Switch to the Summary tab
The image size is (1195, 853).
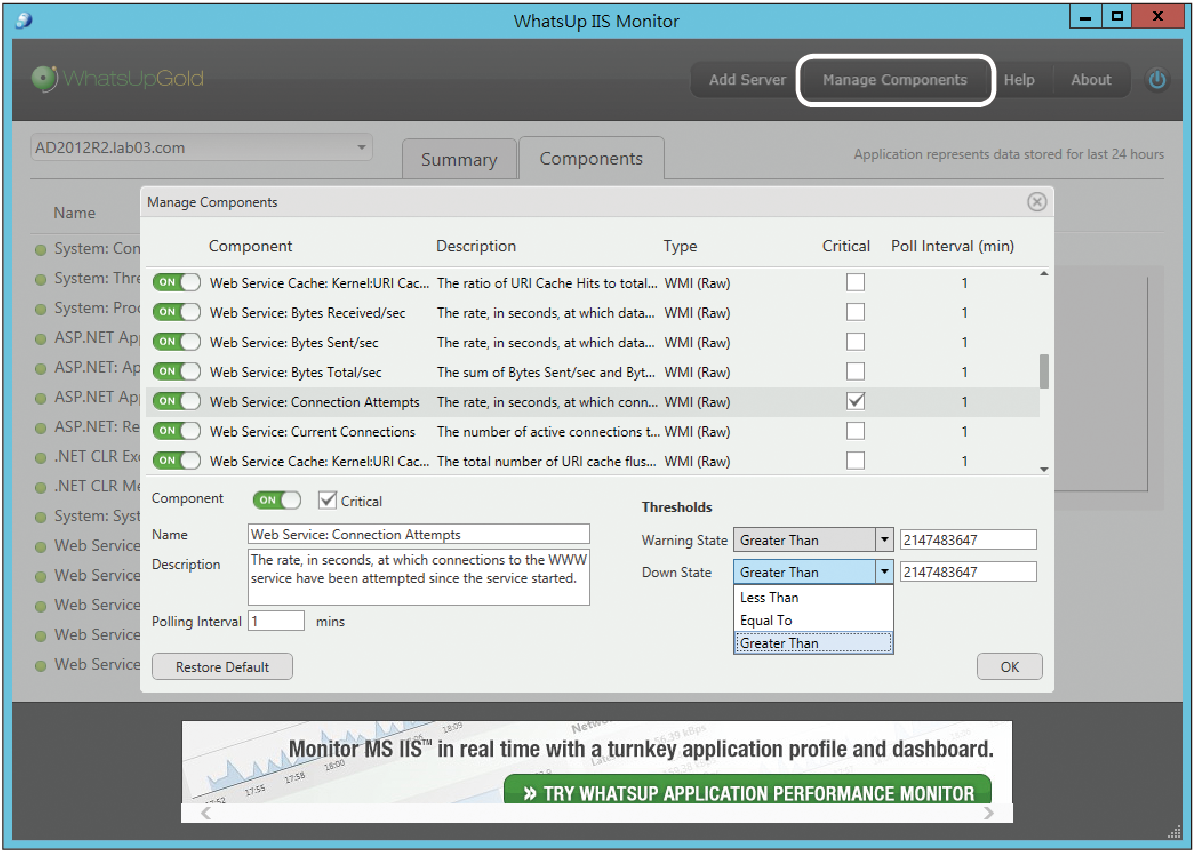click(x=459, y=159)
